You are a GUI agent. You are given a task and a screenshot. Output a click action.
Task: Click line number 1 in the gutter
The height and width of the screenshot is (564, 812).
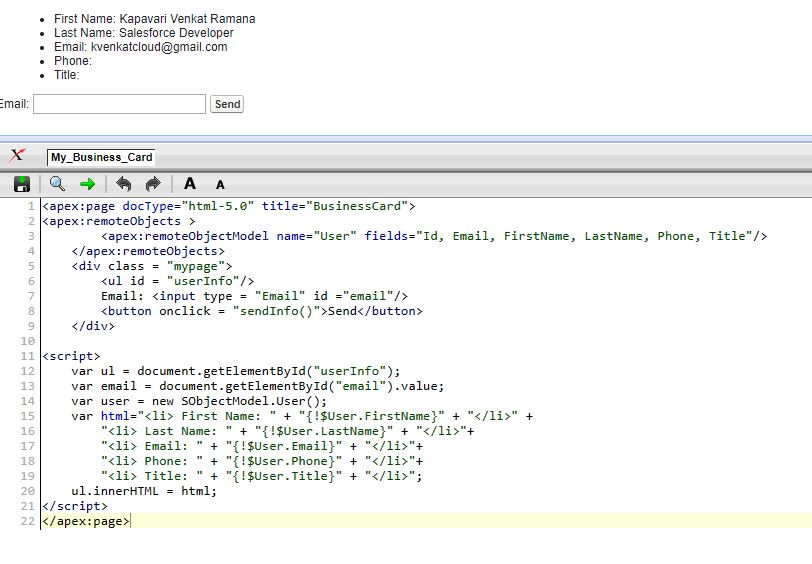coord(31,206)
